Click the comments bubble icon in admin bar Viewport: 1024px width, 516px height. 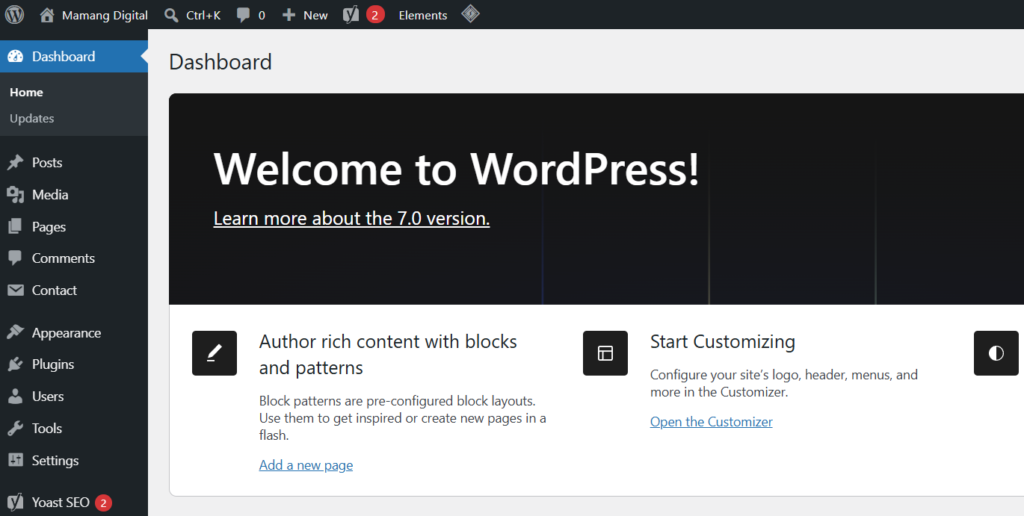(x=244, y=15)
